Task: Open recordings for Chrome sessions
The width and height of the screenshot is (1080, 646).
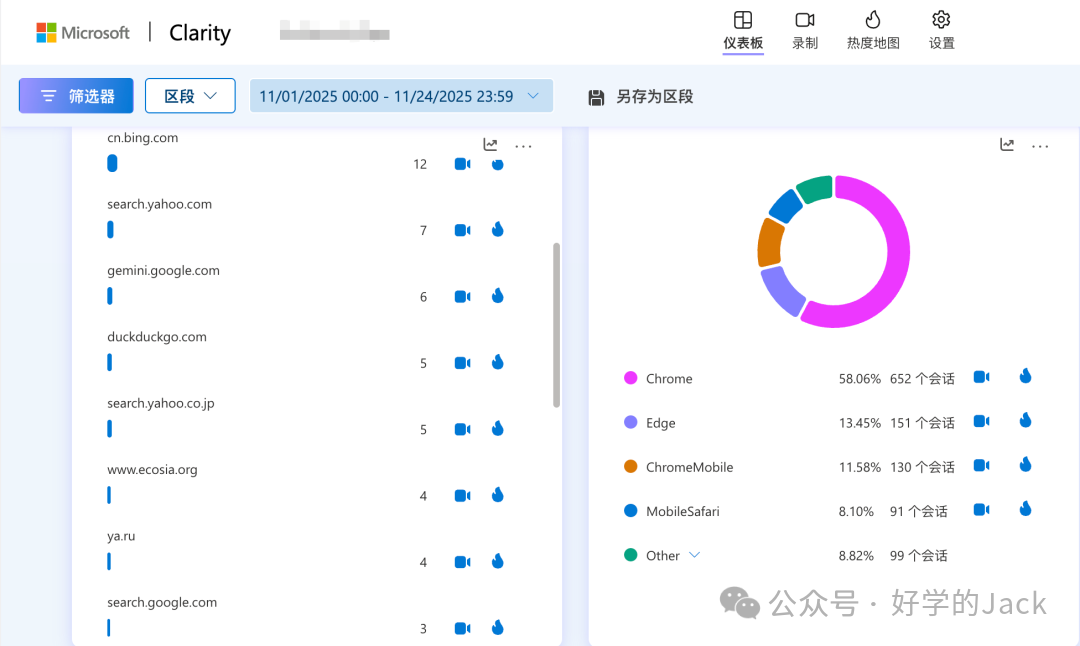Action: click(x=982, y=377)
